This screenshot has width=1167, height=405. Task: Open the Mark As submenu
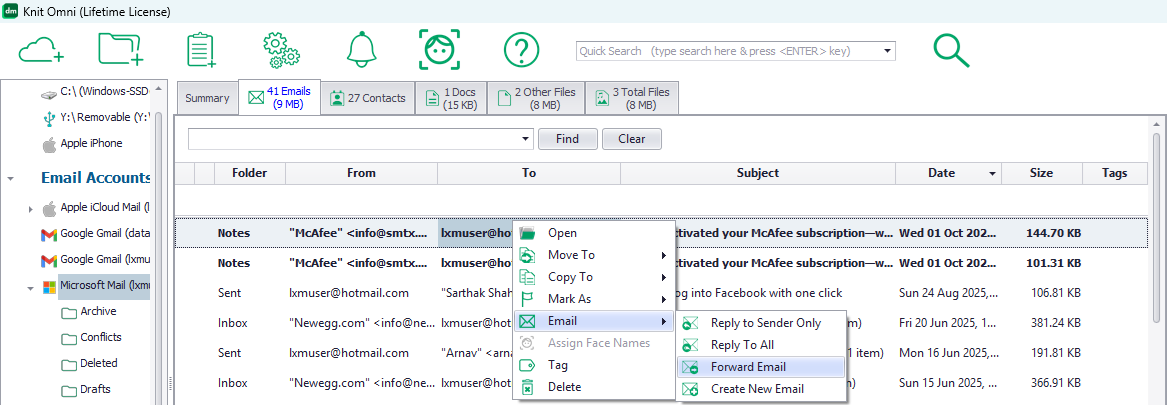594,299
